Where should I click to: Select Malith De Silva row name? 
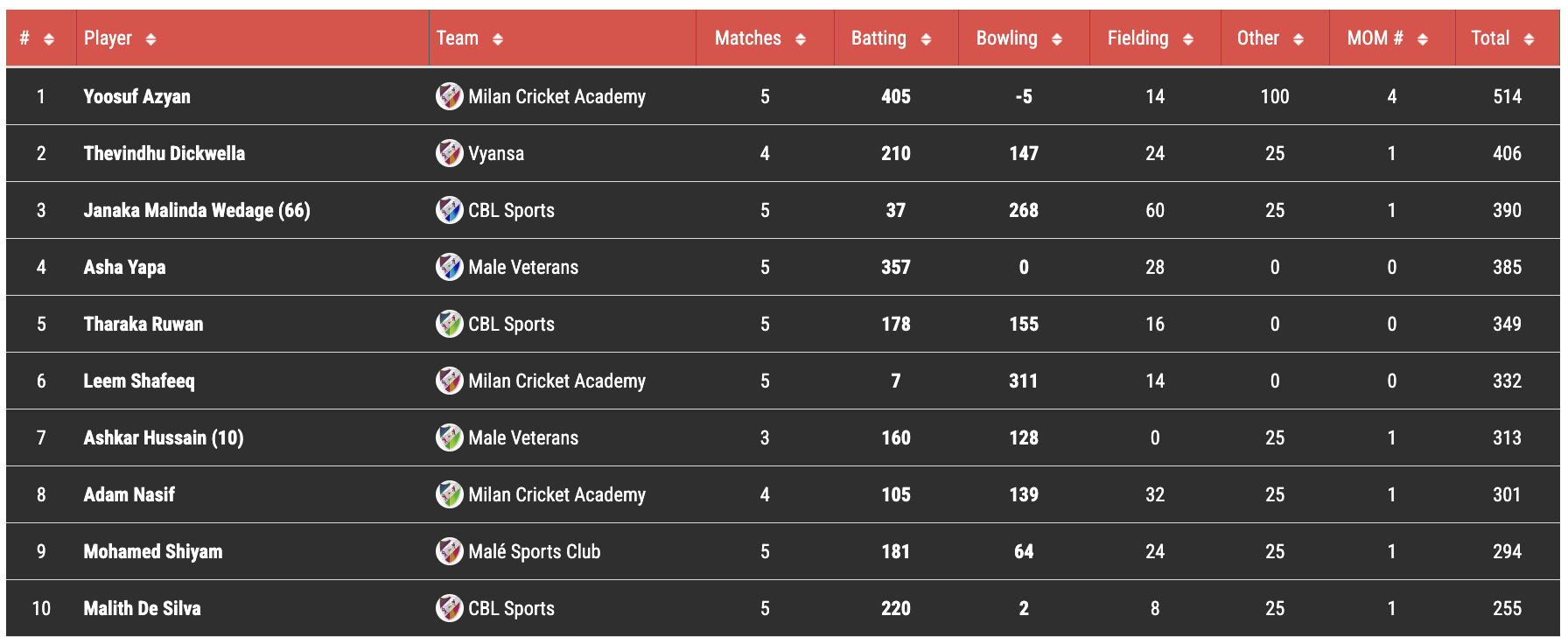pos(142,608)
